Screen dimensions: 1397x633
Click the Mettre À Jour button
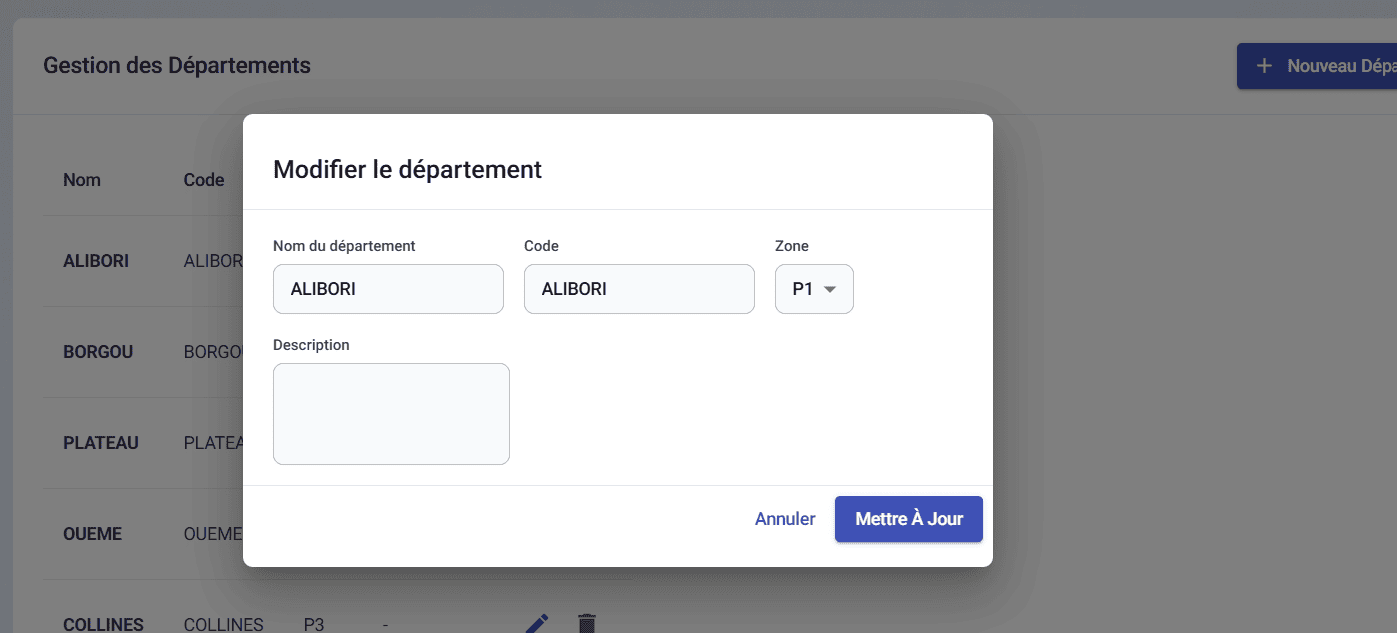click(x=909, y=519)
